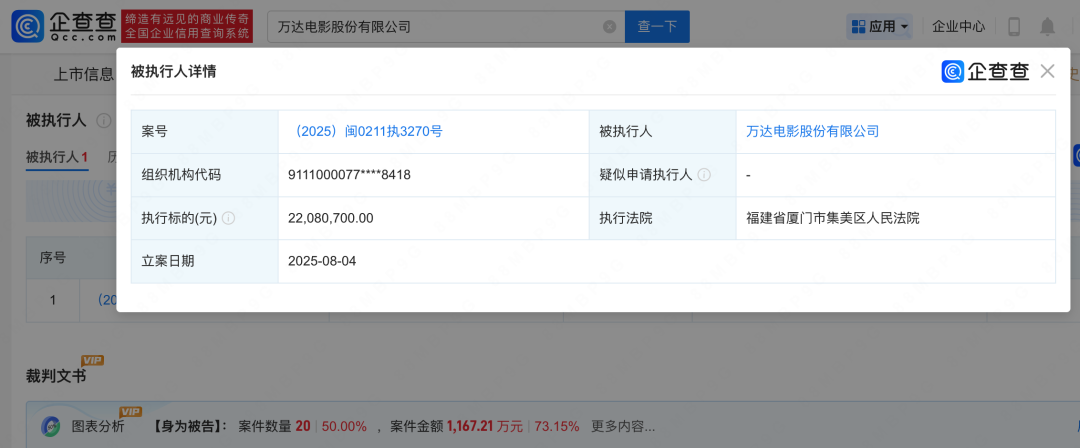Click info icon beside 执行标的(元)

(x=229, y=218)
